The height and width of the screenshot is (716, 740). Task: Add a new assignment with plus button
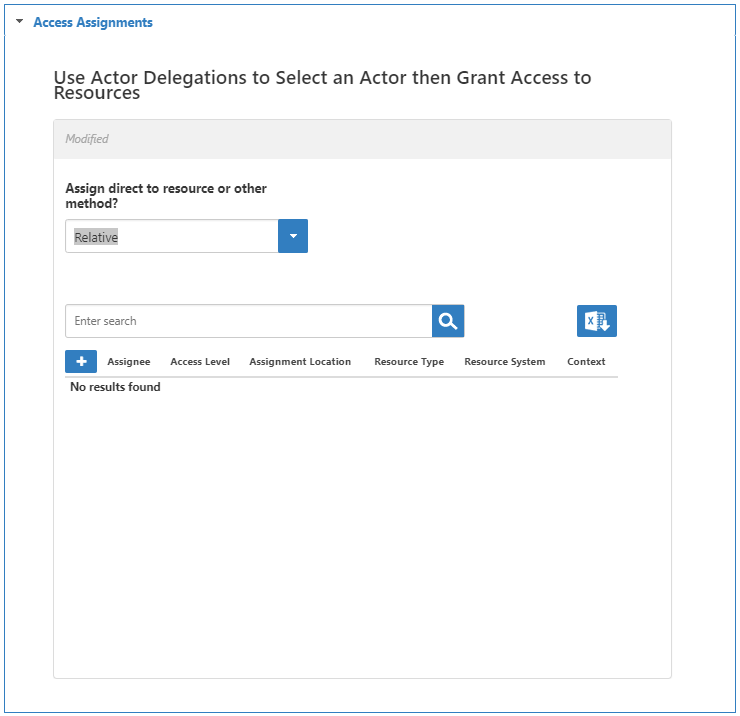[81, 361]
